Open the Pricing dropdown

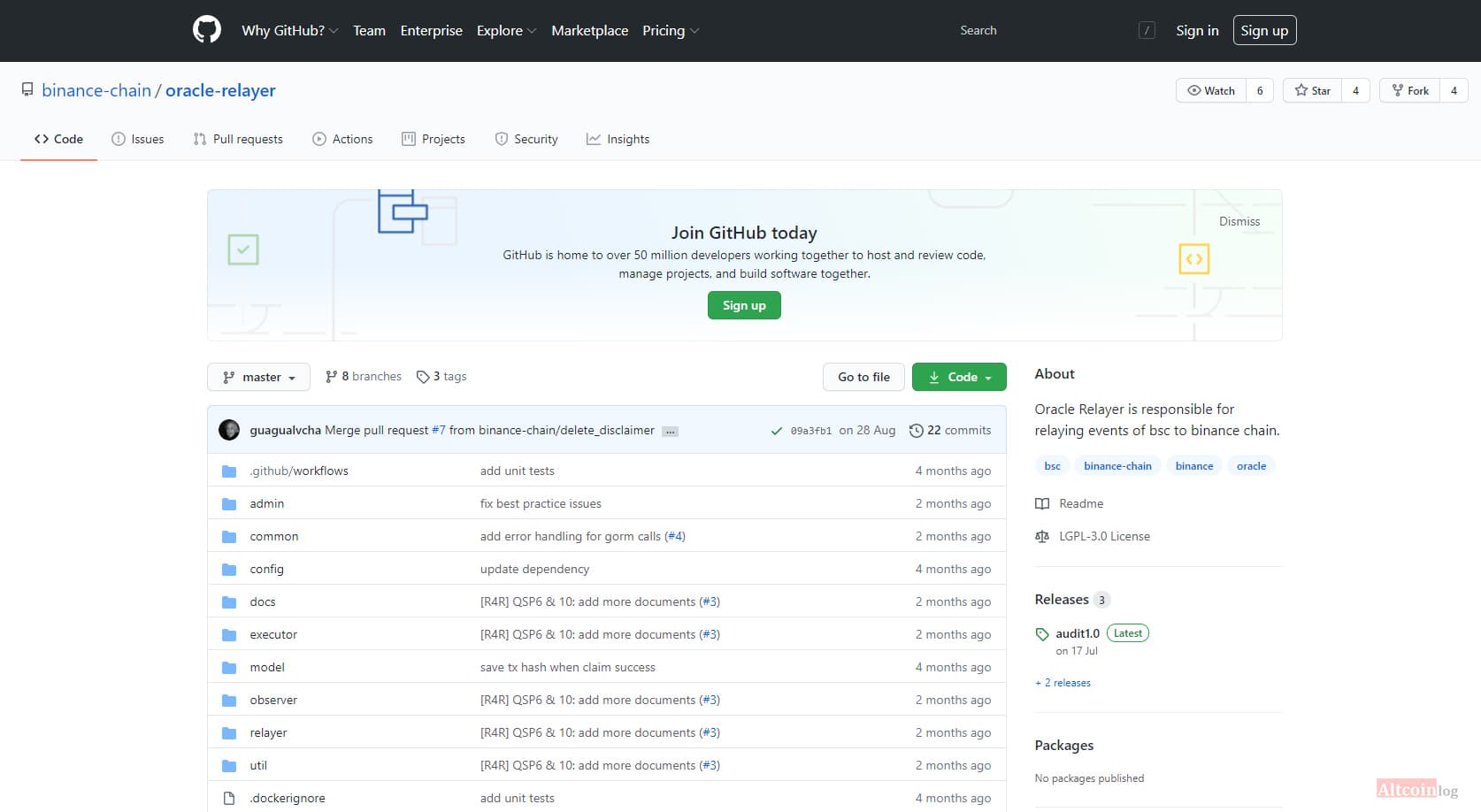click(x=671, y=30)
